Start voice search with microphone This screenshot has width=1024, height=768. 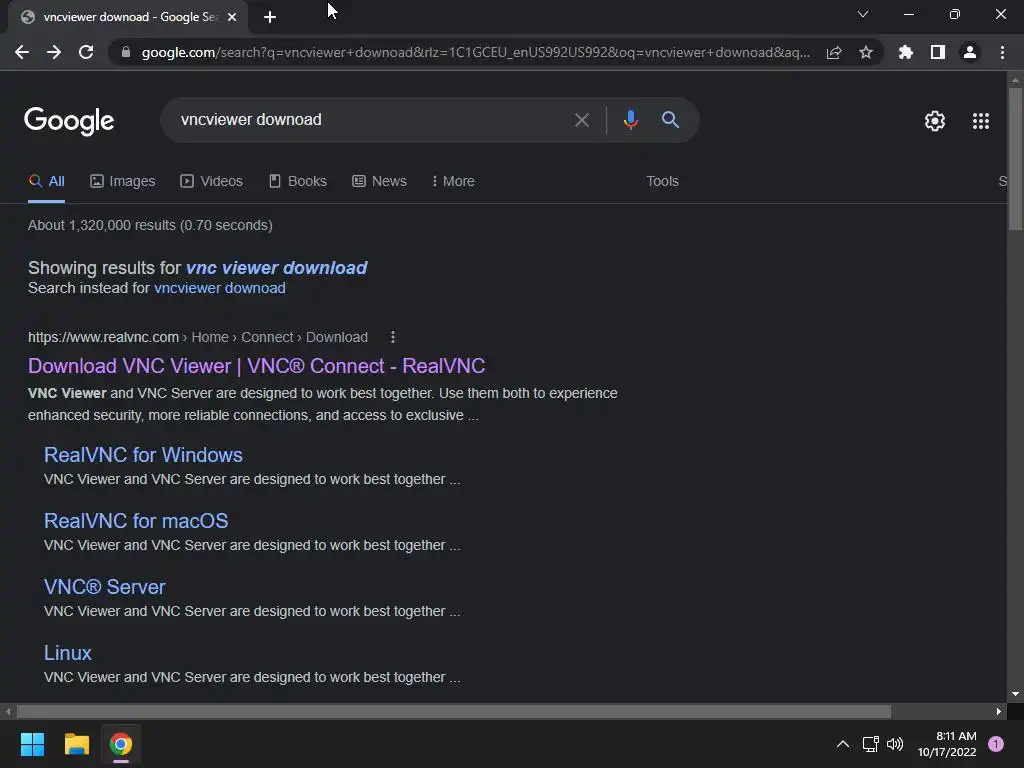pos(630,120)
